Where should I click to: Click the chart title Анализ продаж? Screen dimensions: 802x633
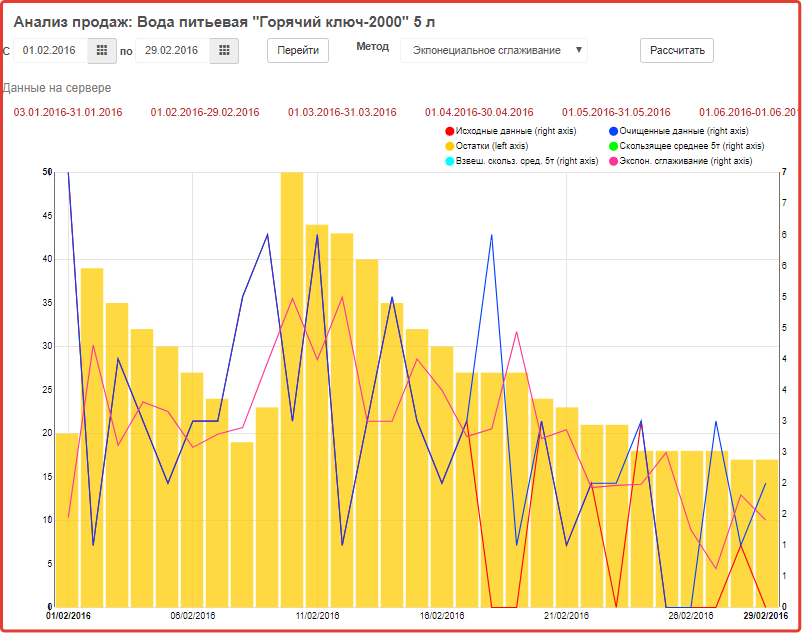tap(224, 22)
